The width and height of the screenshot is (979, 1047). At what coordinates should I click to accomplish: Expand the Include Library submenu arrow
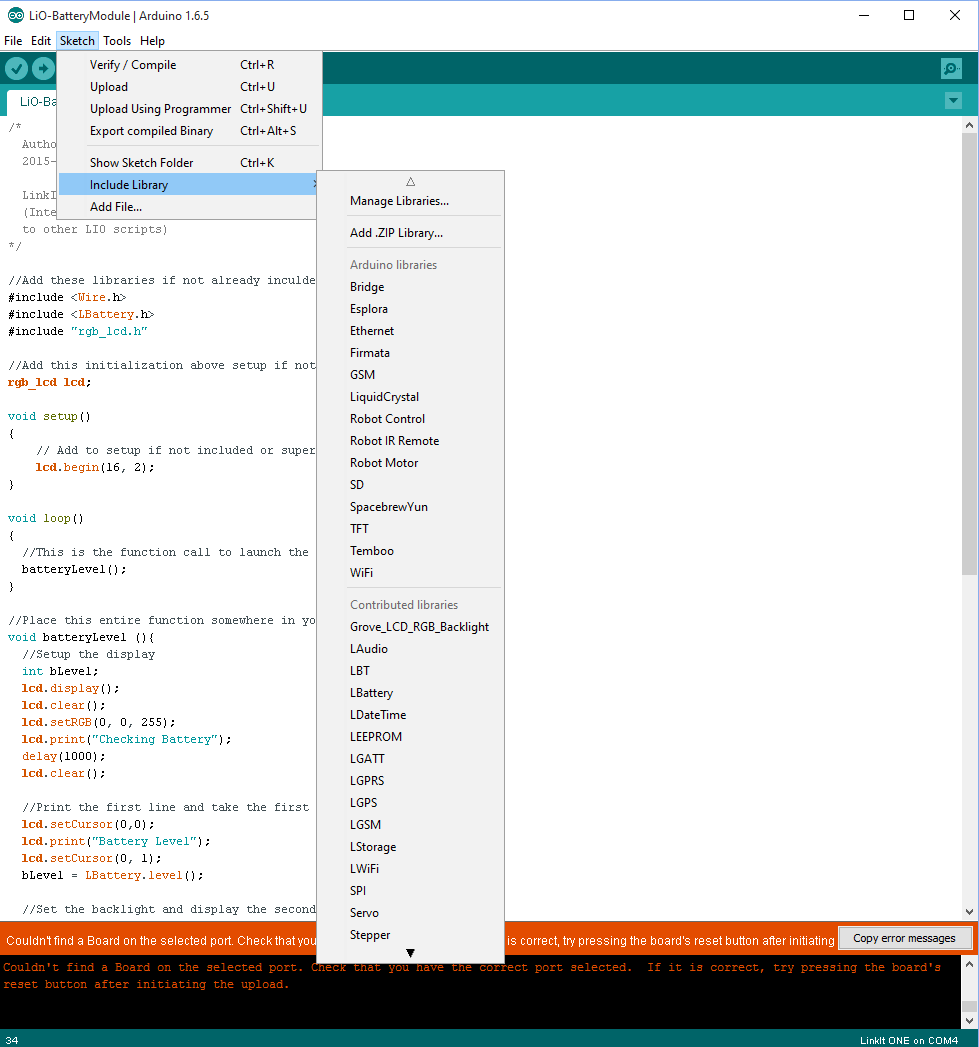pos(315,184)
